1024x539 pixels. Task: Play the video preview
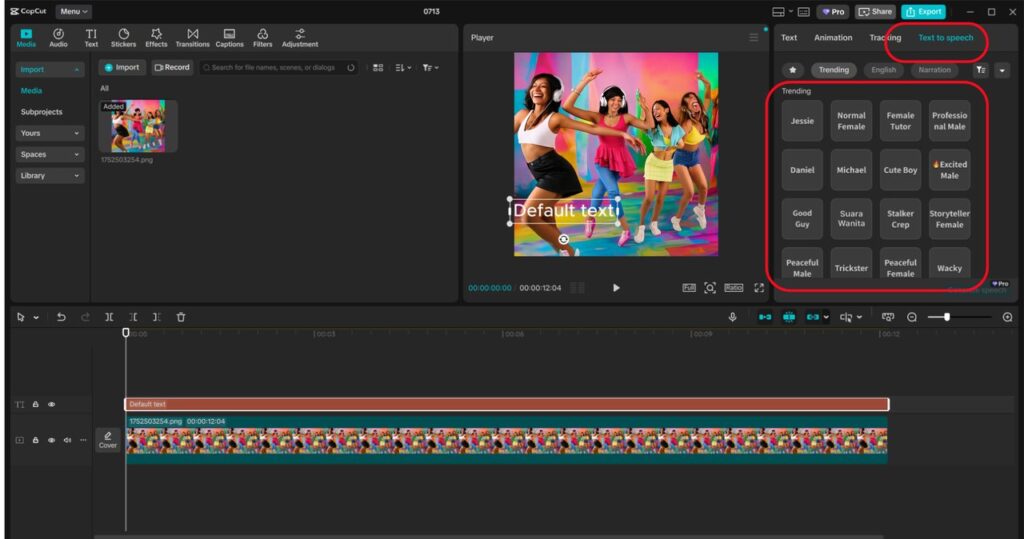[x=616, y=288]
